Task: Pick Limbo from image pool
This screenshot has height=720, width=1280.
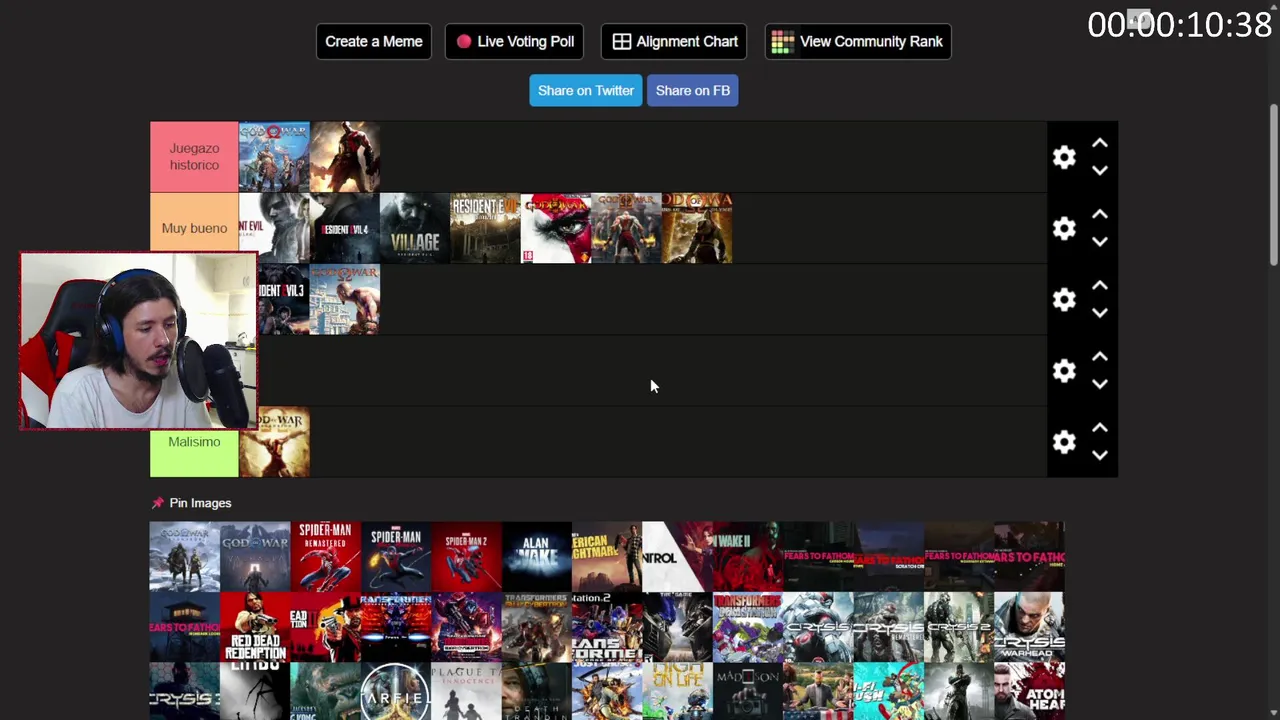Action: 255,692
